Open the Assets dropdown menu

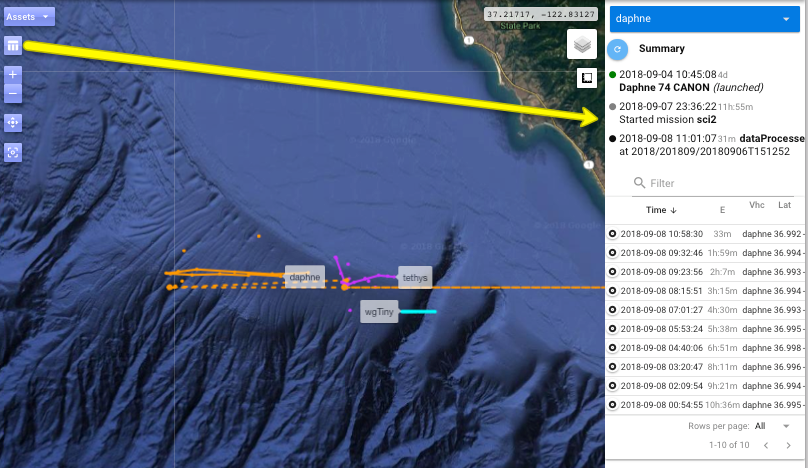click(x=28, y=17)
